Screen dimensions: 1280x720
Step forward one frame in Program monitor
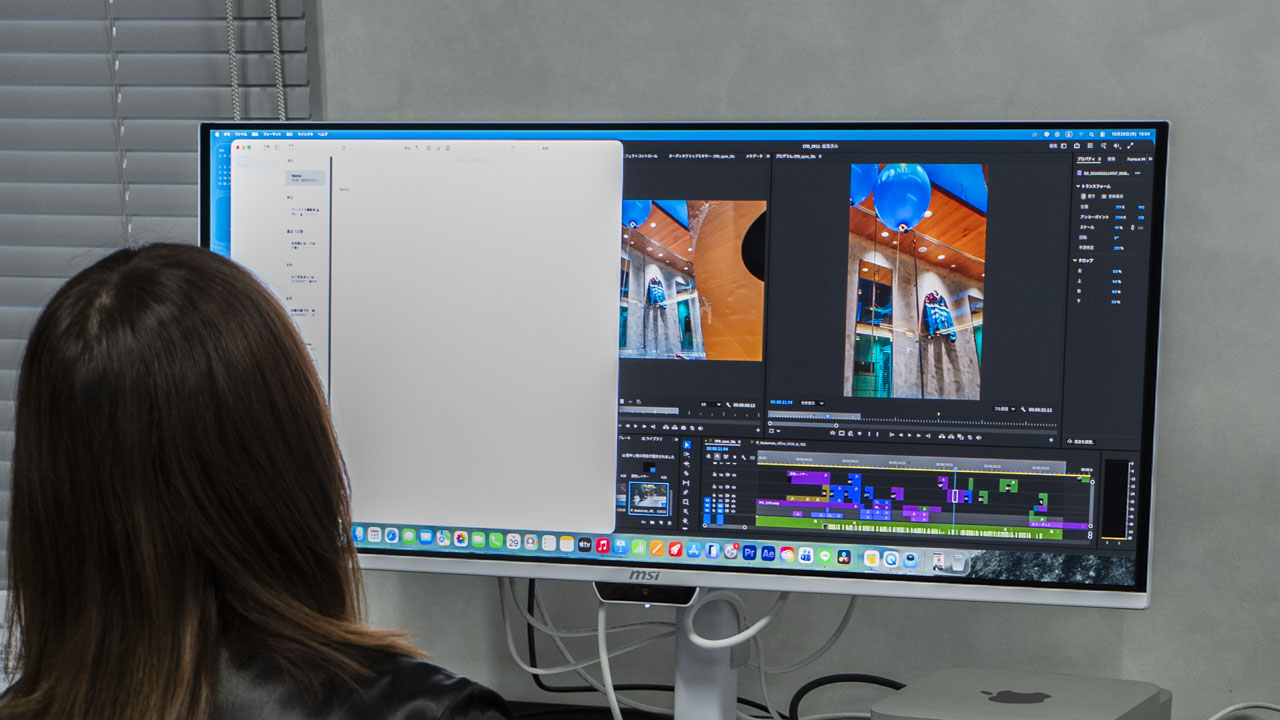[x=919, y=434]
